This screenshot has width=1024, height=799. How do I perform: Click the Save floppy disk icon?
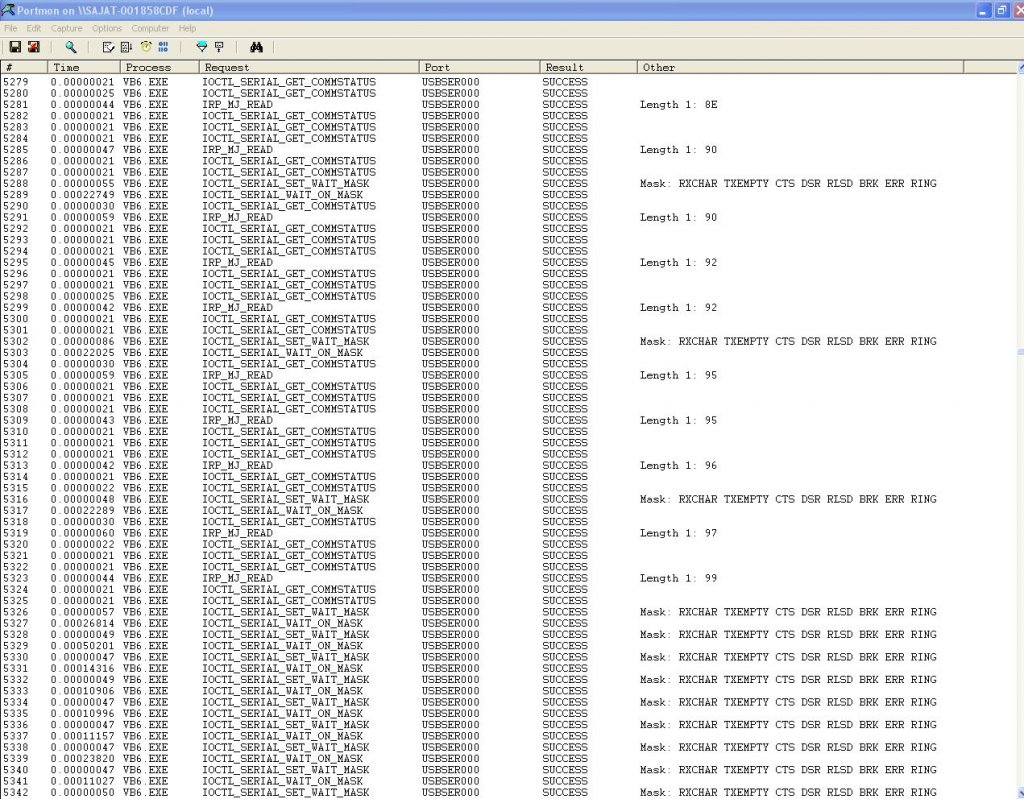click(14, 47)
